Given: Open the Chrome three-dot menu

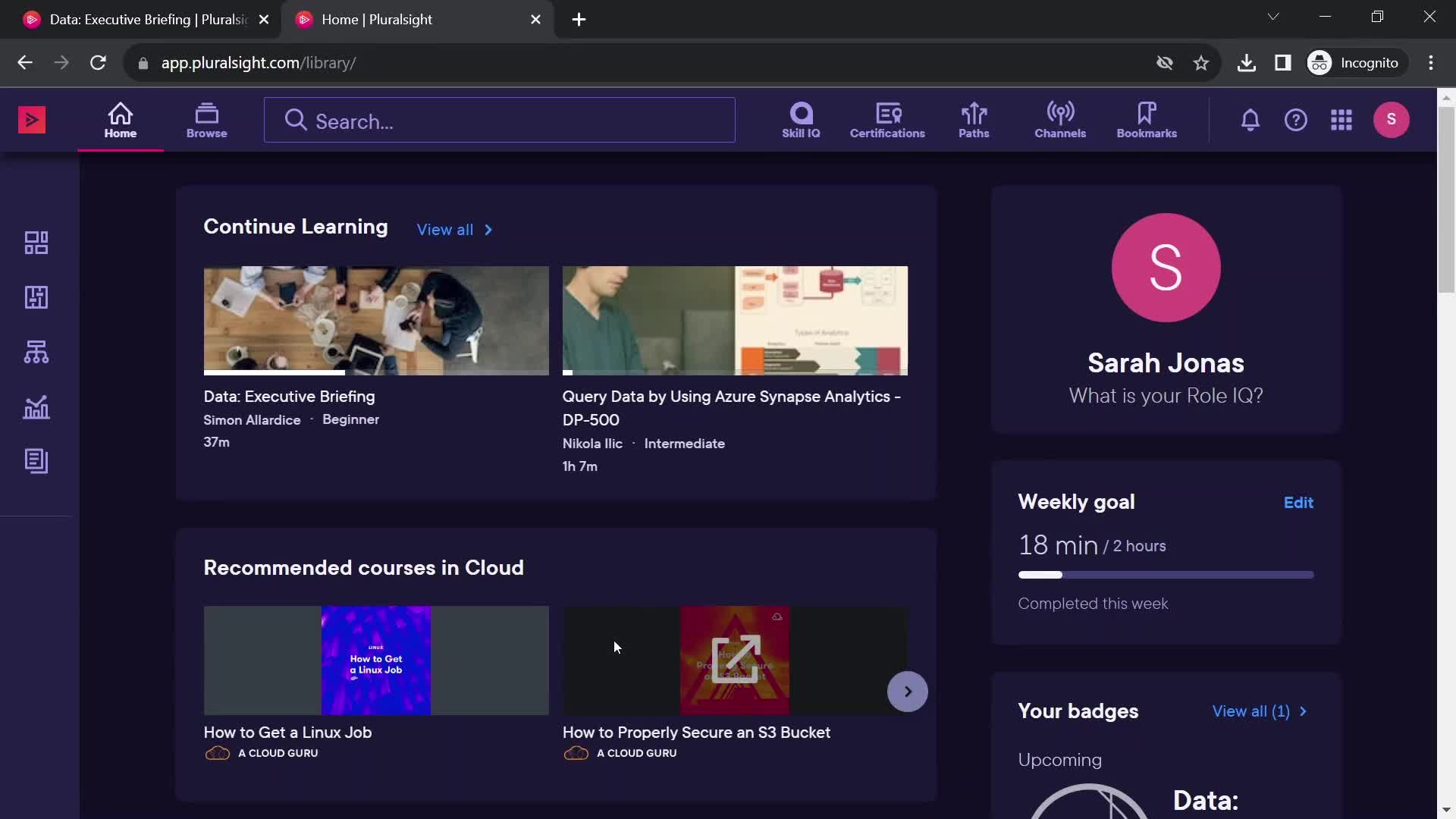Looking at the screenshot, I should 1431,63.
